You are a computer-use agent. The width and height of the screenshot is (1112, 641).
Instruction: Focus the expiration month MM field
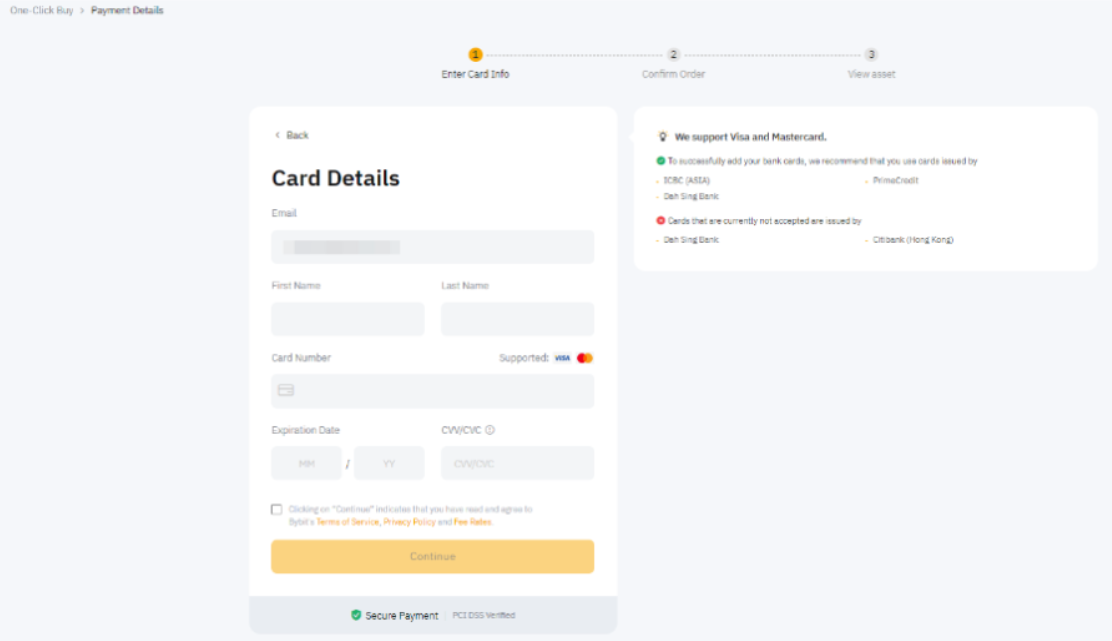pos(306,463)
